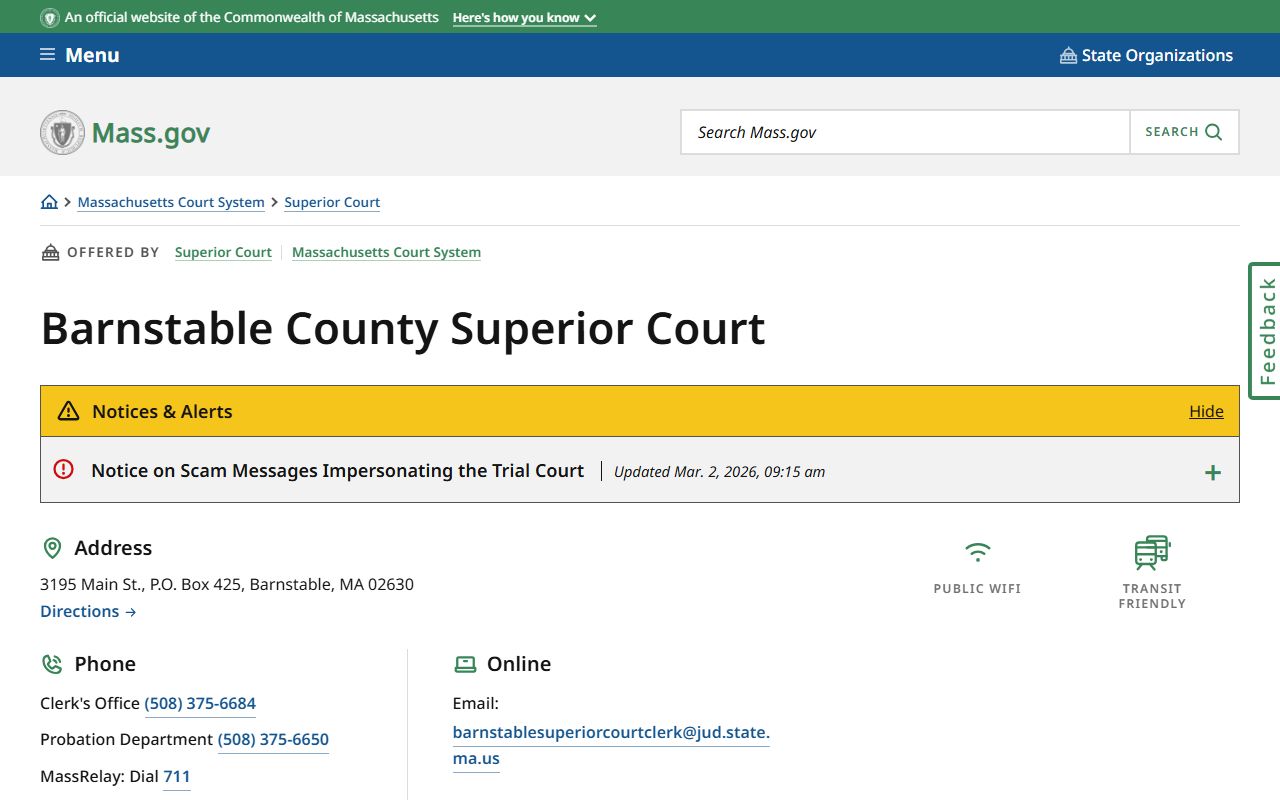Click the SEARCH button

(1184, 132)
